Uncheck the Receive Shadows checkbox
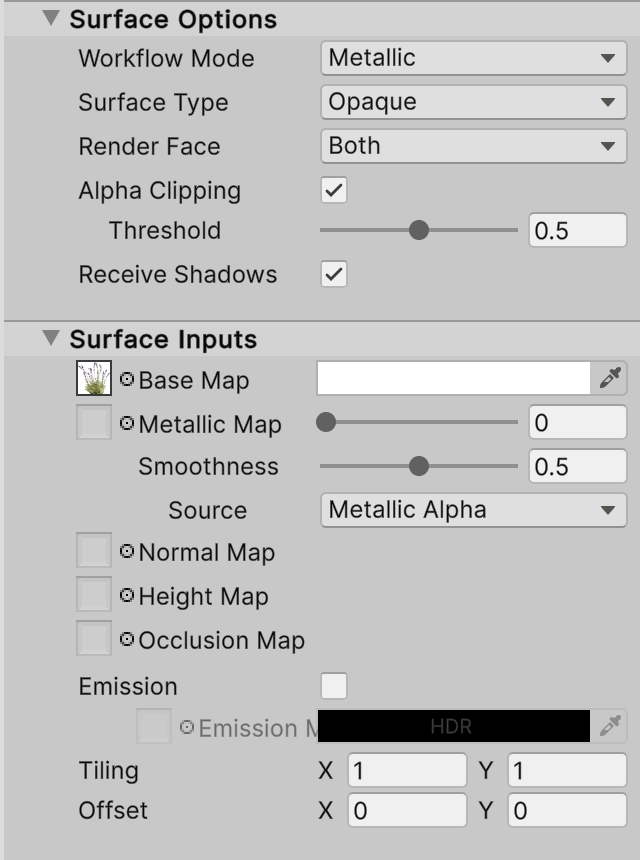This screenshot has width=640, height=860. tap(334, 274)
